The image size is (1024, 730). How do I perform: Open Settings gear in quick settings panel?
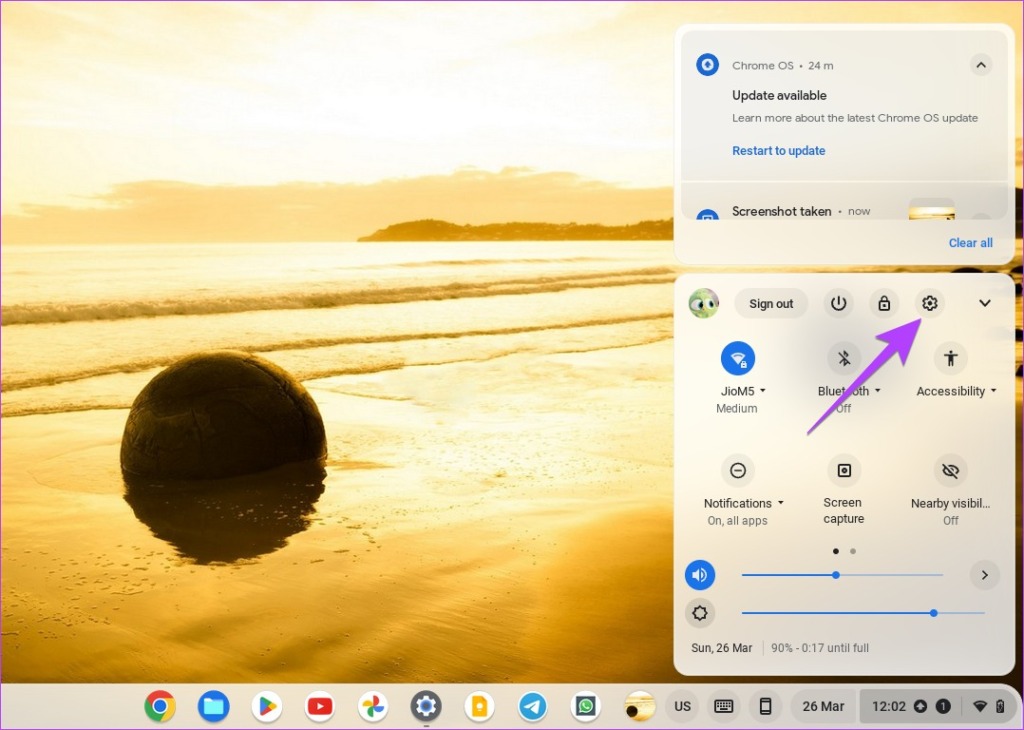pyautogui.click(x=930, y=304)
